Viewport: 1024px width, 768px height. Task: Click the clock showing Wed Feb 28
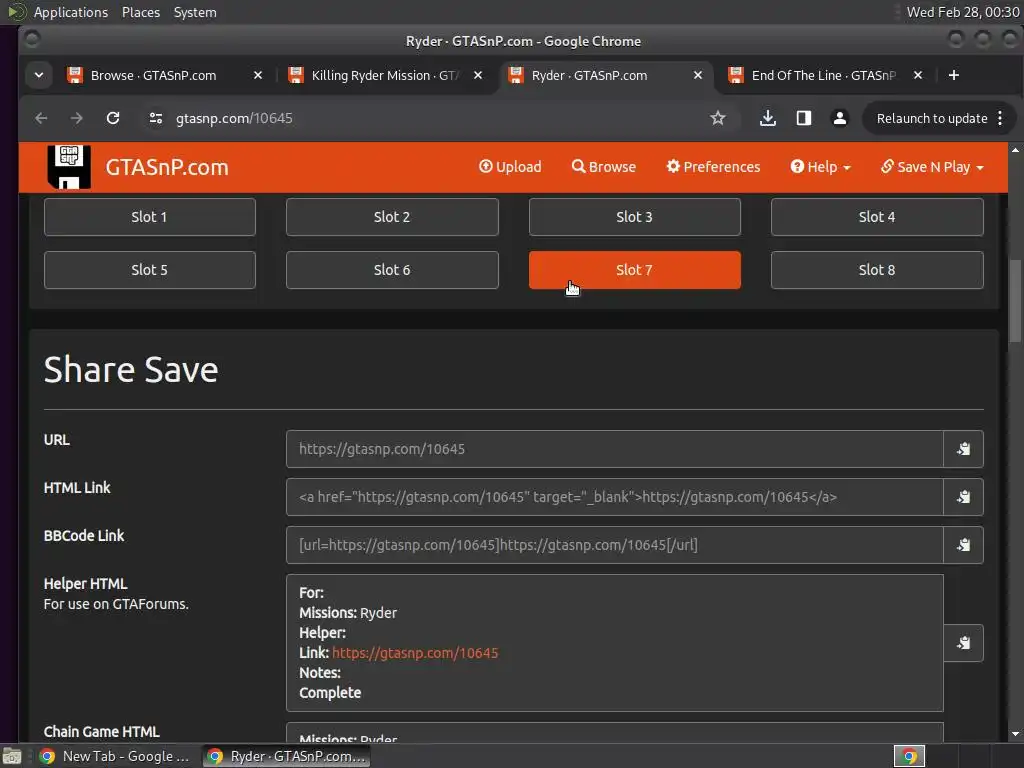(x=963, y=12)
